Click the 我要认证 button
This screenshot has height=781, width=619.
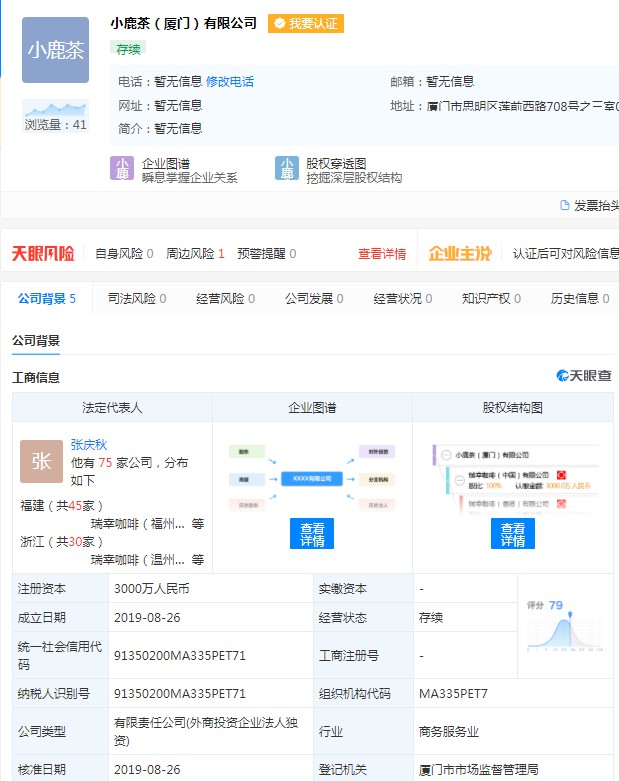pyautogui.click(x=306, y=23)
